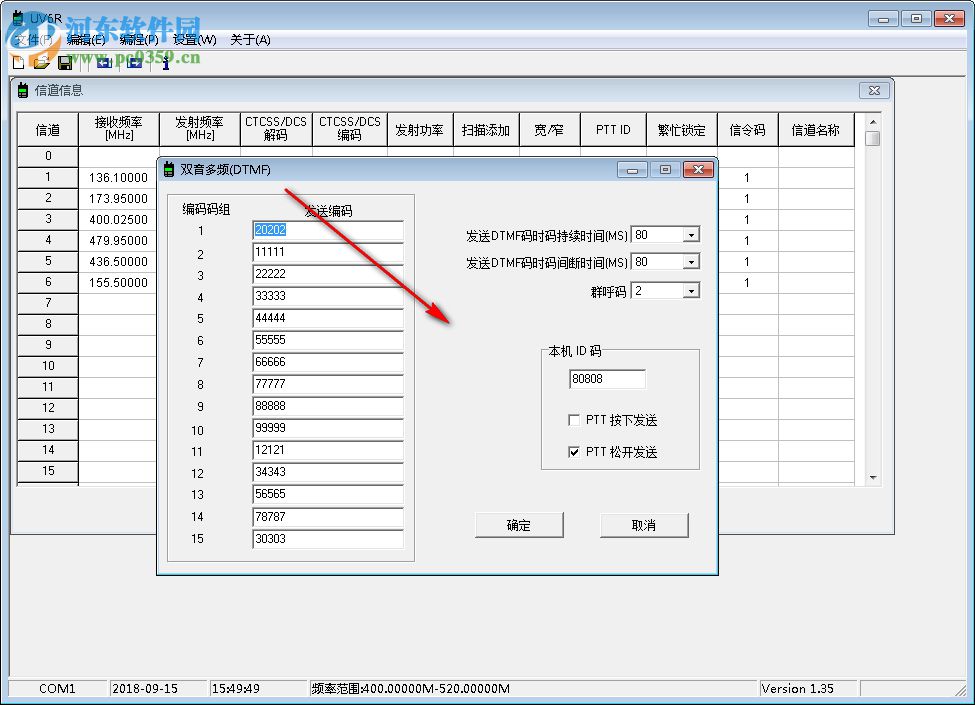Open the 编辑(E) menu
The height and width of the screenshot is (705, 975).
pyautogui.click(x=86, y=40)
